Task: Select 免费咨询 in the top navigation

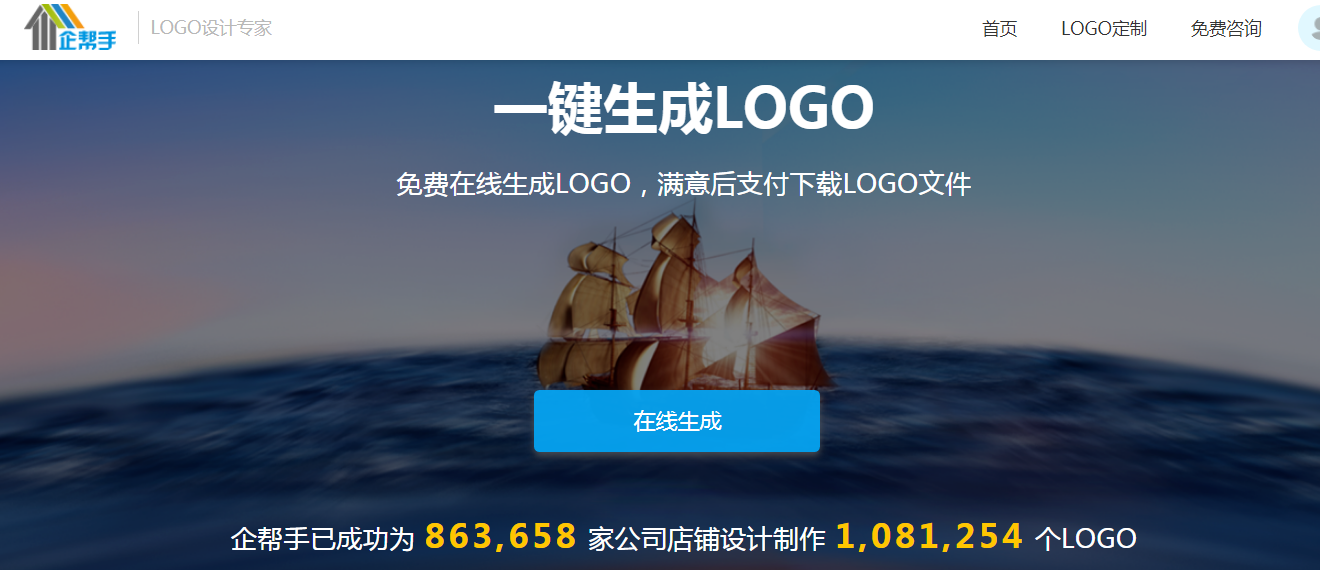Action: tap(1225, 29)
